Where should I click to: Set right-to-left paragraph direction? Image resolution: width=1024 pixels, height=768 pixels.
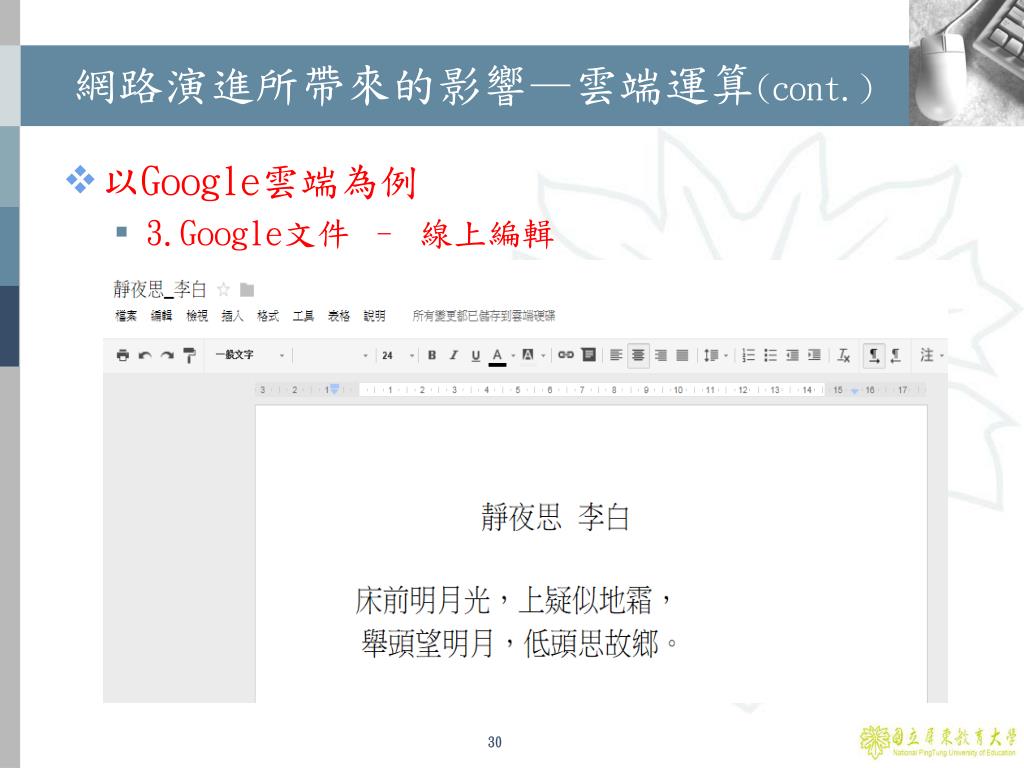(x=896, y=355)
